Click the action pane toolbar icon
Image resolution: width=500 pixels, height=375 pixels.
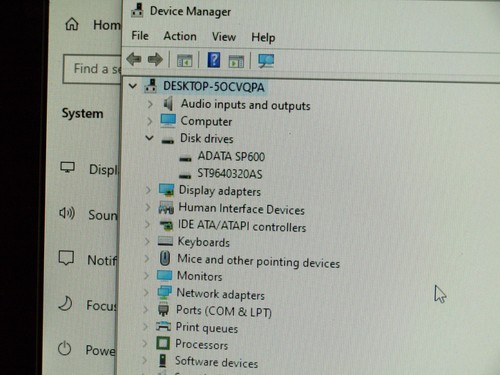click(x=236, y=61)
